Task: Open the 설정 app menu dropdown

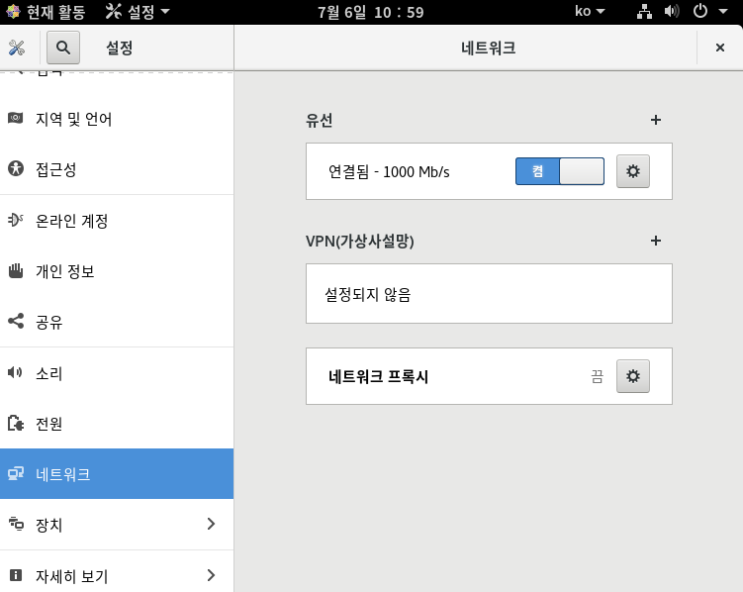Action: pos(138,11)
